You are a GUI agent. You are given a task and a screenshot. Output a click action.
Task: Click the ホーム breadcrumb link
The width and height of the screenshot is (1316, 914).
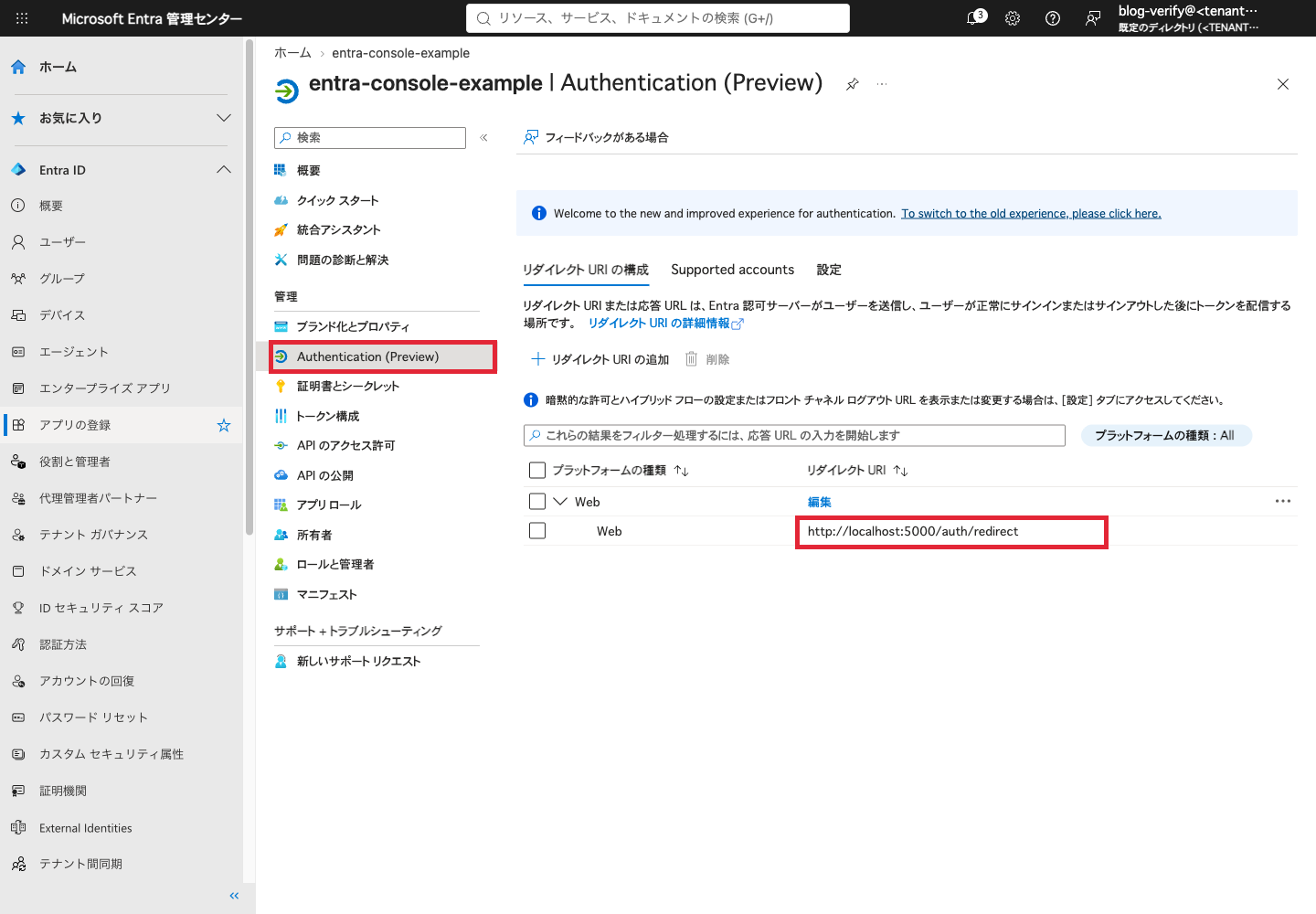(292, 53)
